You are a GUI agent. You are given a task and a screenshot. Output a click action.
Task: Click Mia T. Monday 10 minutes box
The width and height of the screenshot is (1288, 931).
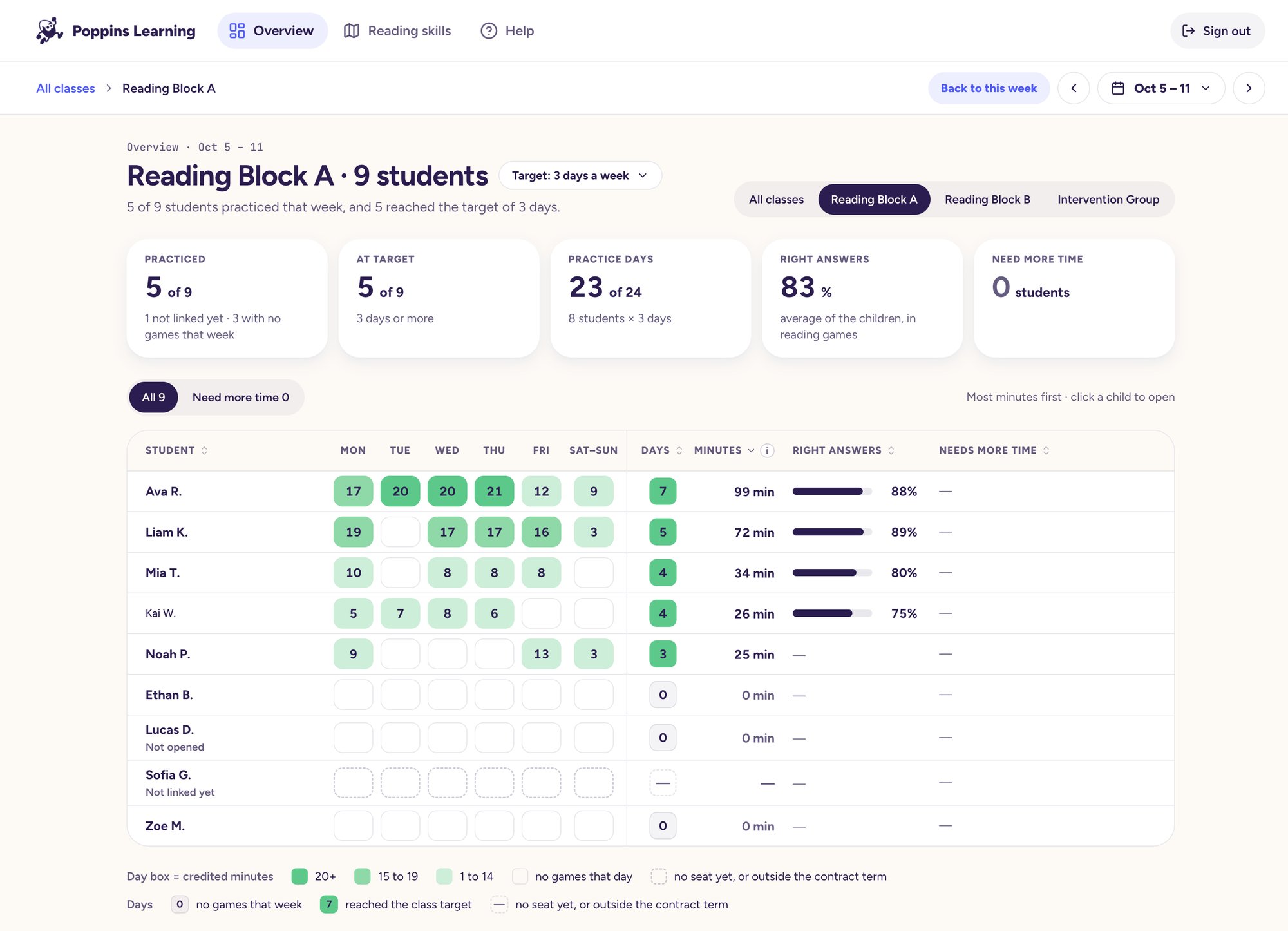tap(353, 573)
